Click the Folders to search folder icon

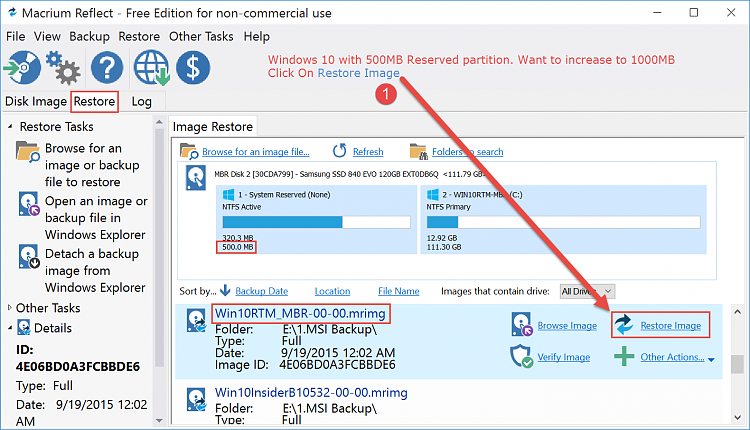[419, 151]
